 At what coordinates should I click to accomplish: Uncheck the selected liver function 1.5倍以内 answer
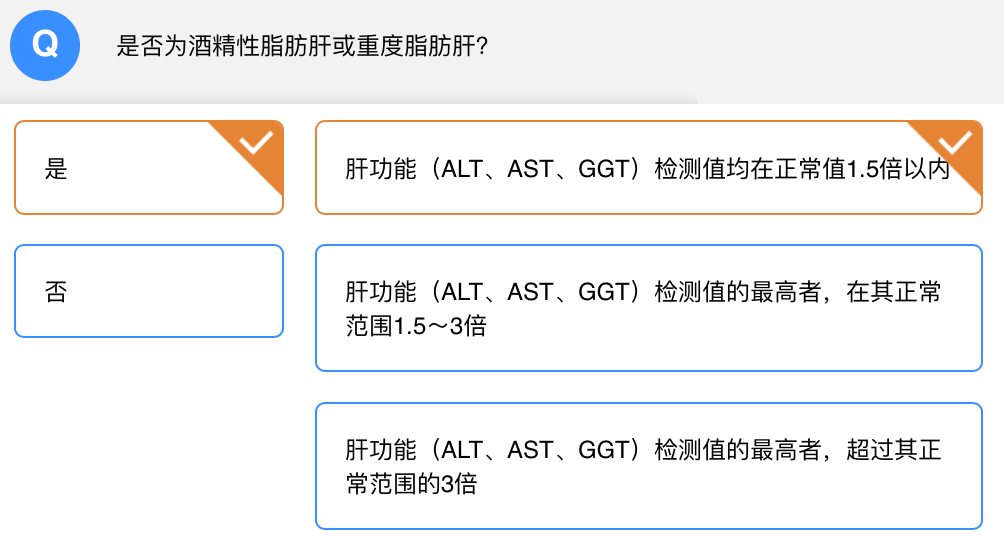(x=648, y=168)
